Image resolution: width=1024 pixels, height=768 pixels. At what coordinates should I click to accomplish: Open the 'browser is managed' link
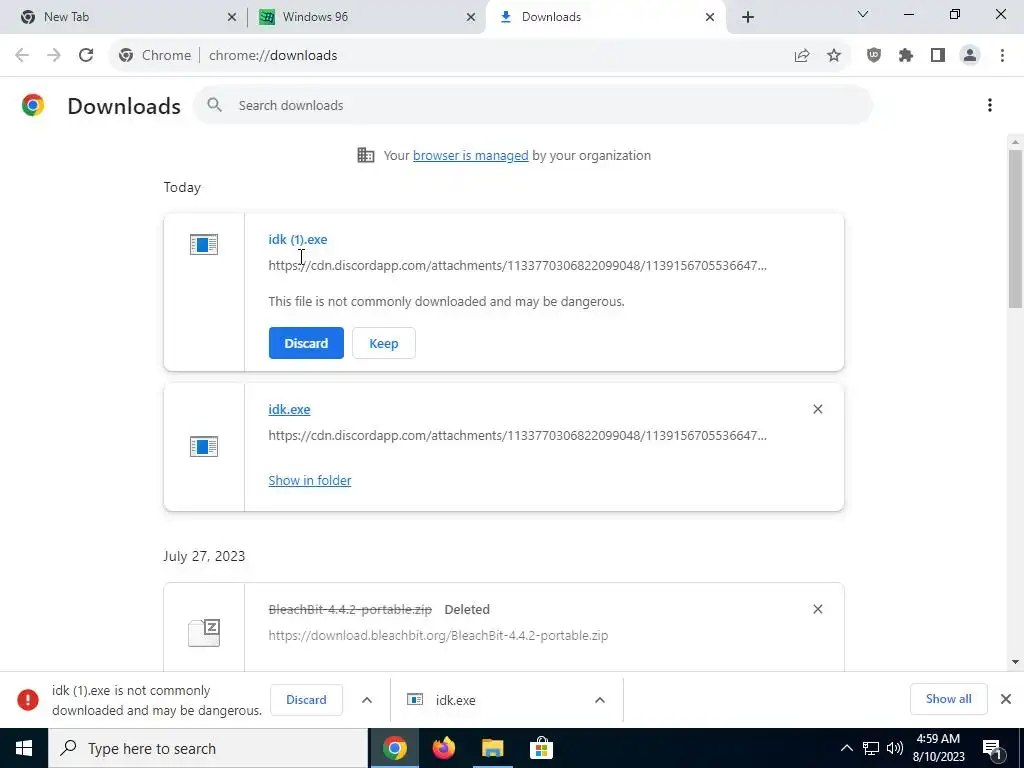(470, 155)
